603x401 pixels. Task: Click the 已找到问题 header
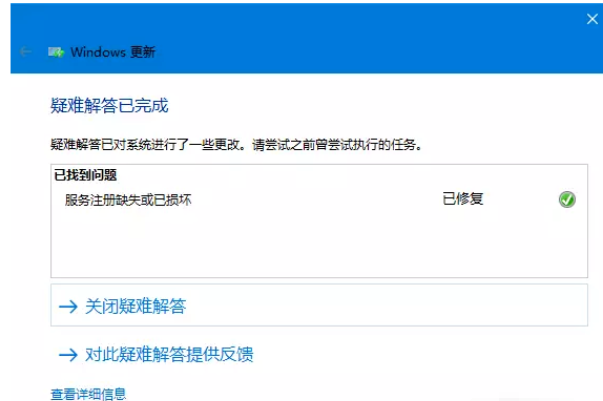(x=85, y=175)
